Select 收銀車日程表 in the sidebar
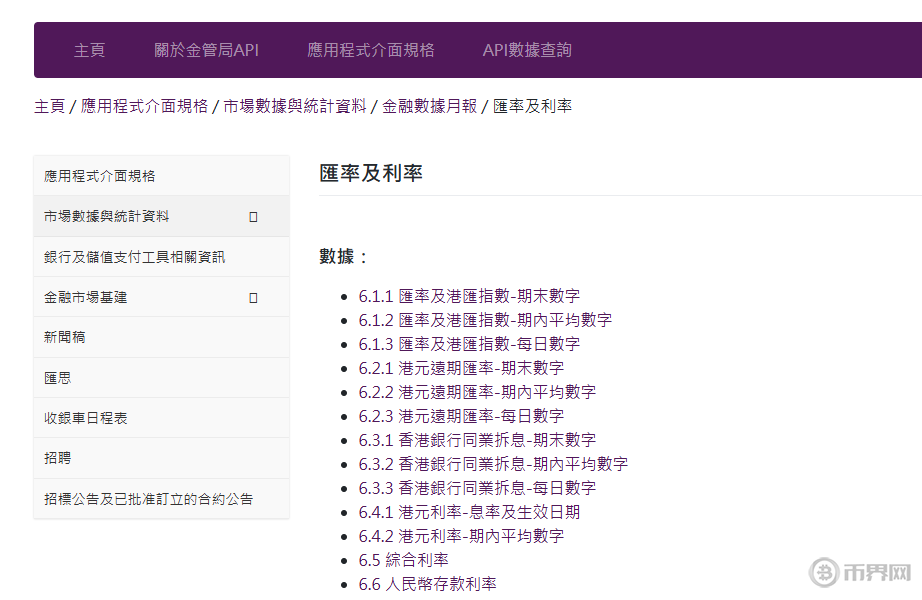 click(x=86, y=418)
